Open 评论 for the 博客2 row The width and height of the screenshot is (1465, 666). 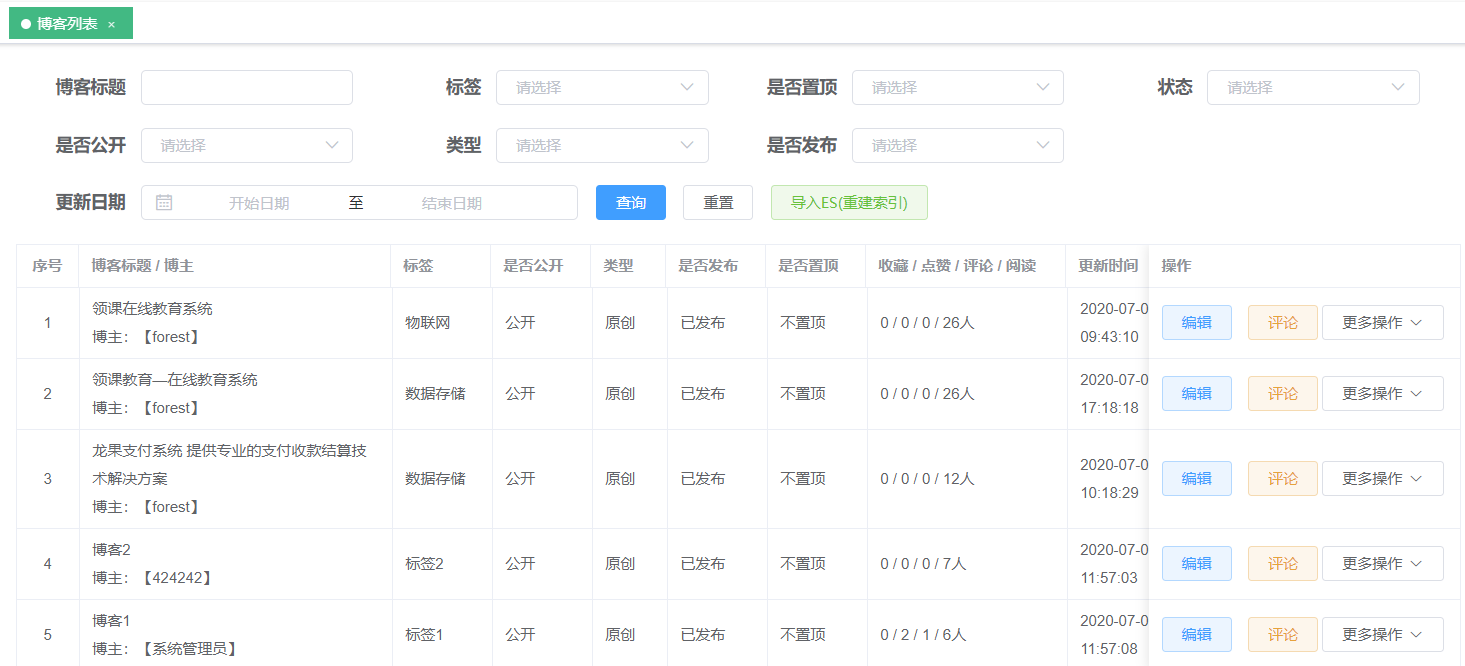click(1282, 564)
